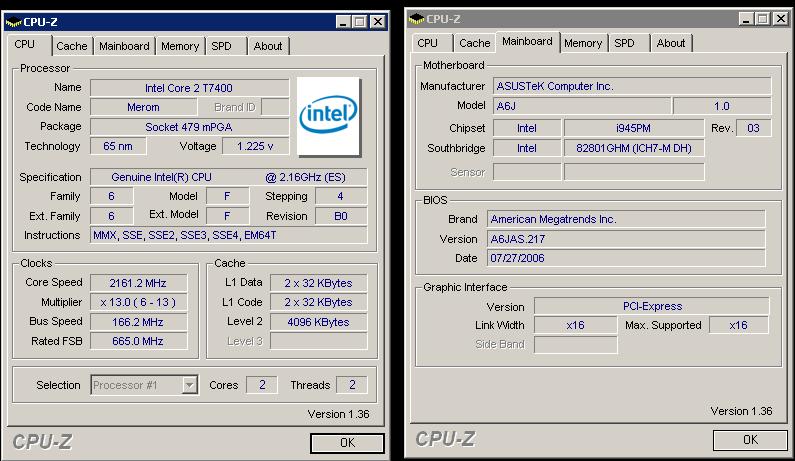Click Graphic Interface Version value PCI-Express
The width and height of the screenshot is (795, 461).
(x=652, y=306)
